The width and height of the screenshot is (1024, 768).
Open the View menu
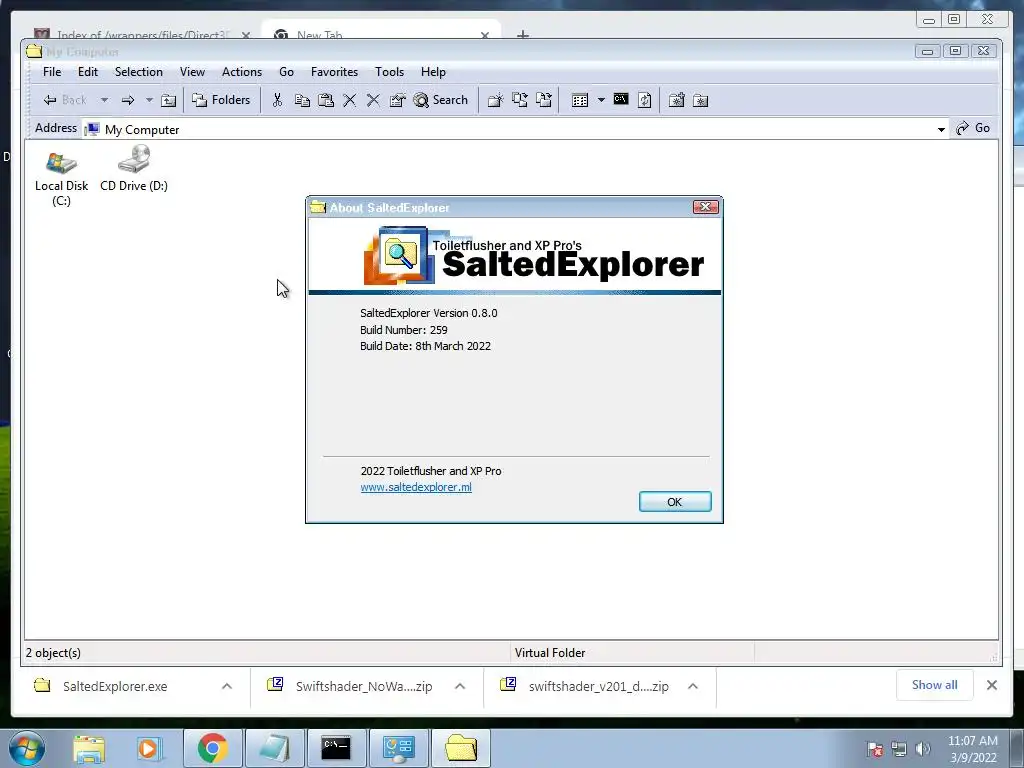192,72
